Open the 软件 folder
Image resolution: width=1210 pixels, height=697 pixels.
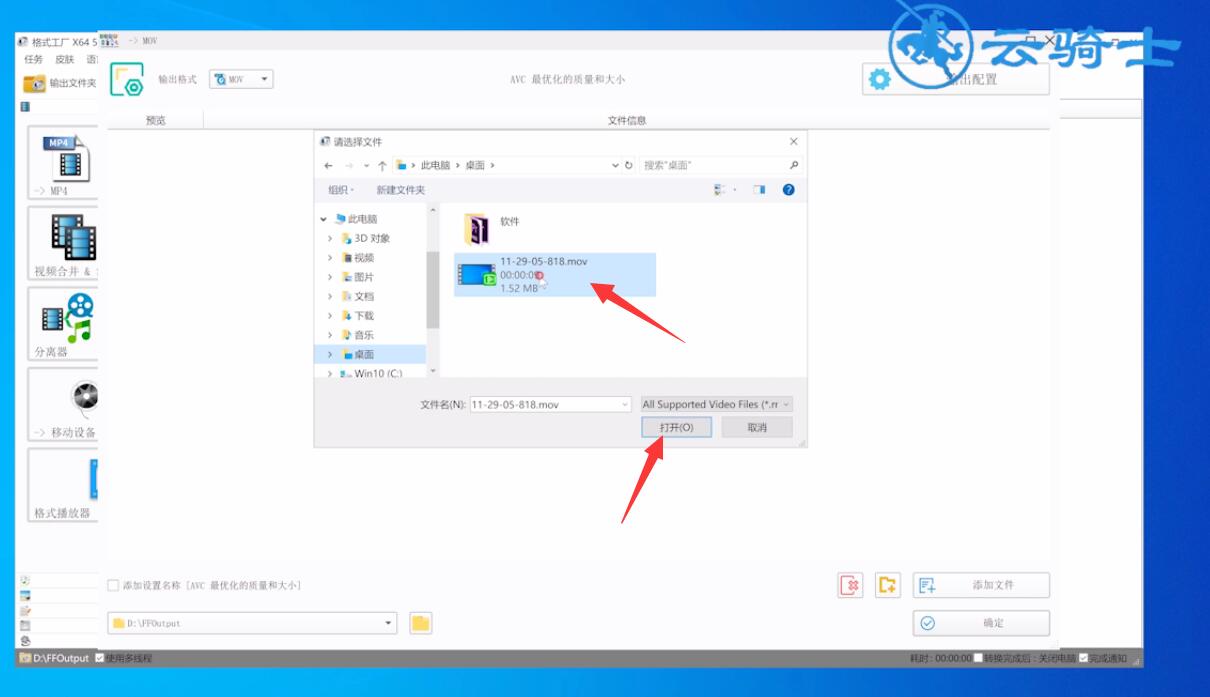(492, 229)
